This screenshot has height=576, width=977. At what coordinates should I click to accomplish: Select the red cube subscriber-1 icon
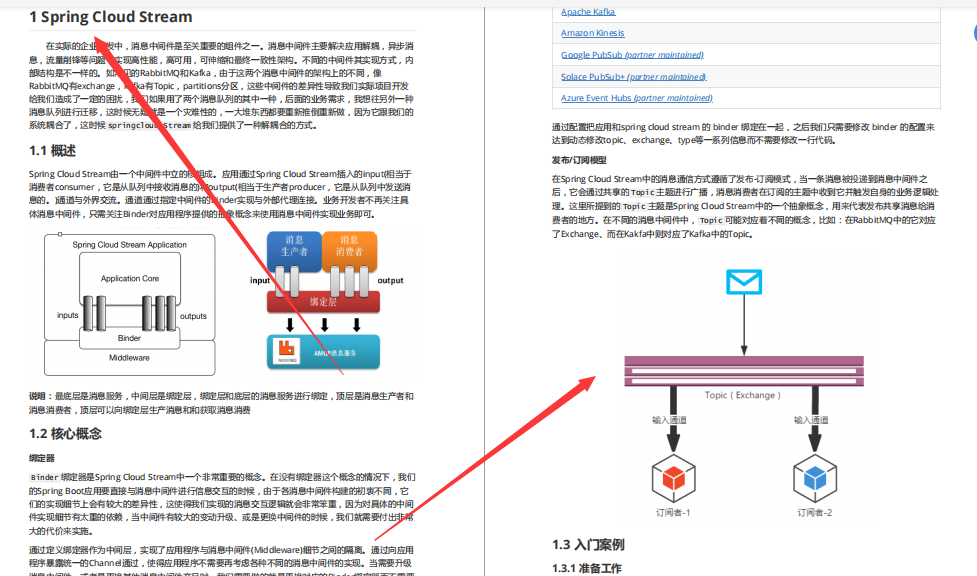(x=674, y=479)
